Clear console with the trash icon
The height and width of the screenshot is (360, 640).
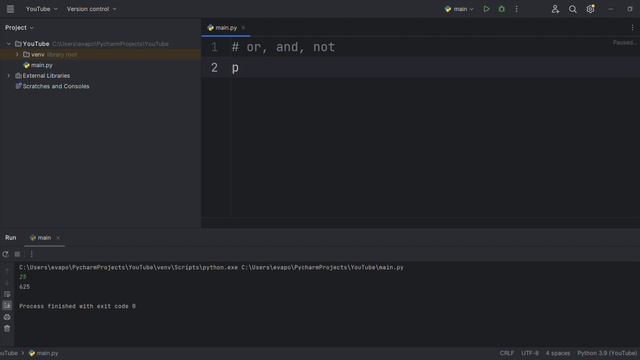(x=7, y=328)
